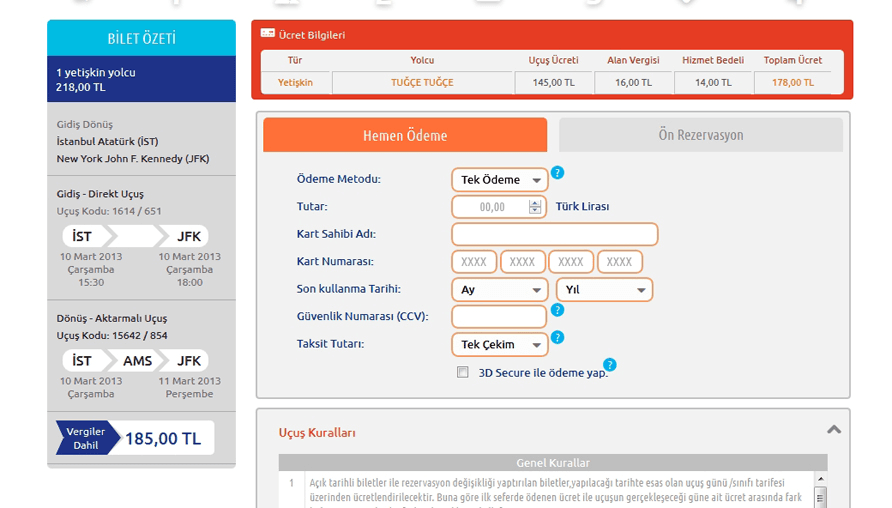The height and width of the screenshot is (508, 892).
Task: Click the Güvenlik Numarası (CCV) input field
Action: (499, 317)
